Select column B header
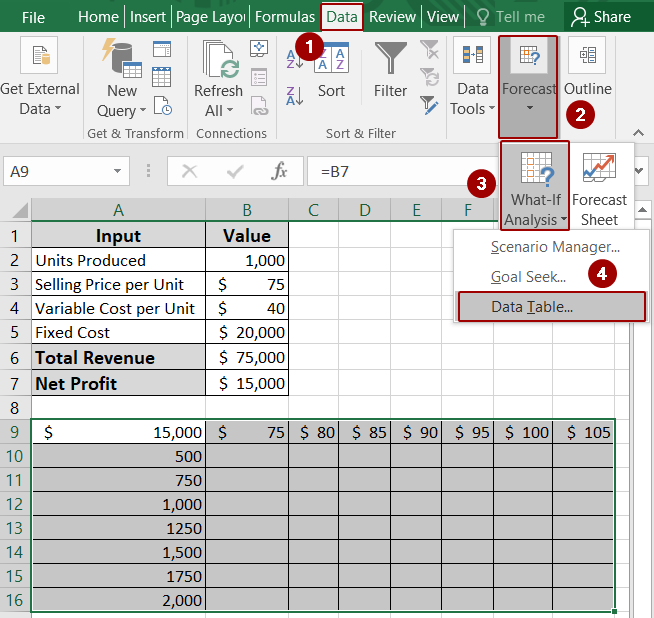654x618 pixels. pyautogui.click(x=247, y=210)
